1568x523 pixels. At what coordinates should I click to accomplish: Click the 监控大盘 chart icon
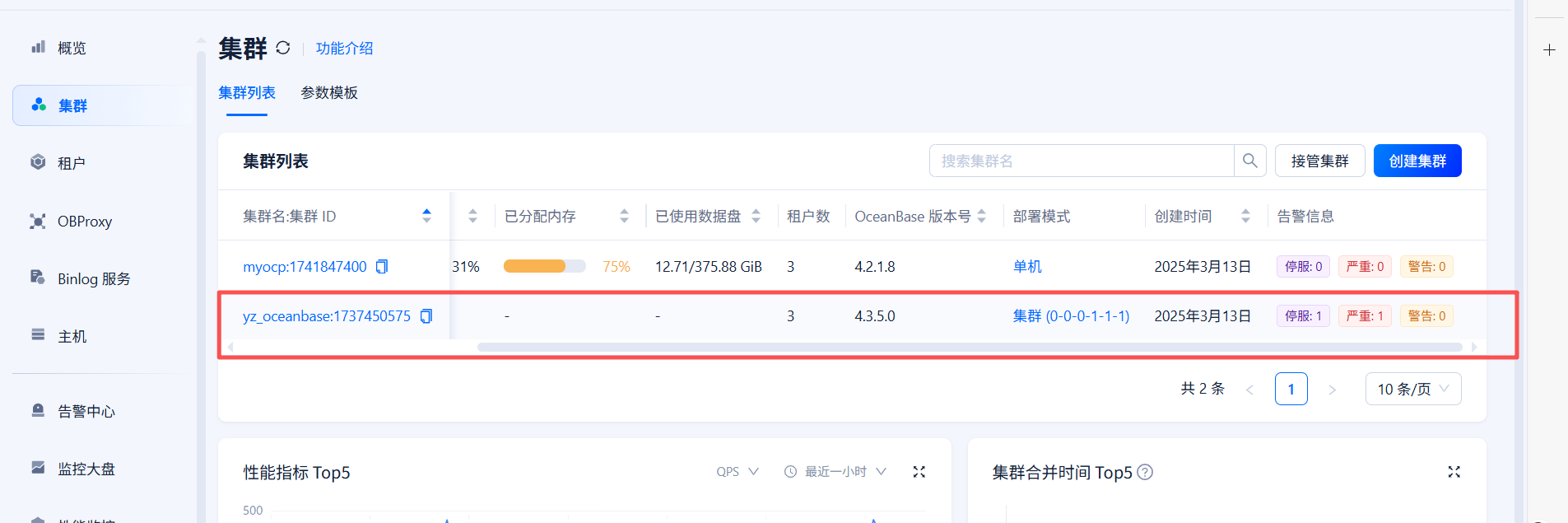pos(38,468)
